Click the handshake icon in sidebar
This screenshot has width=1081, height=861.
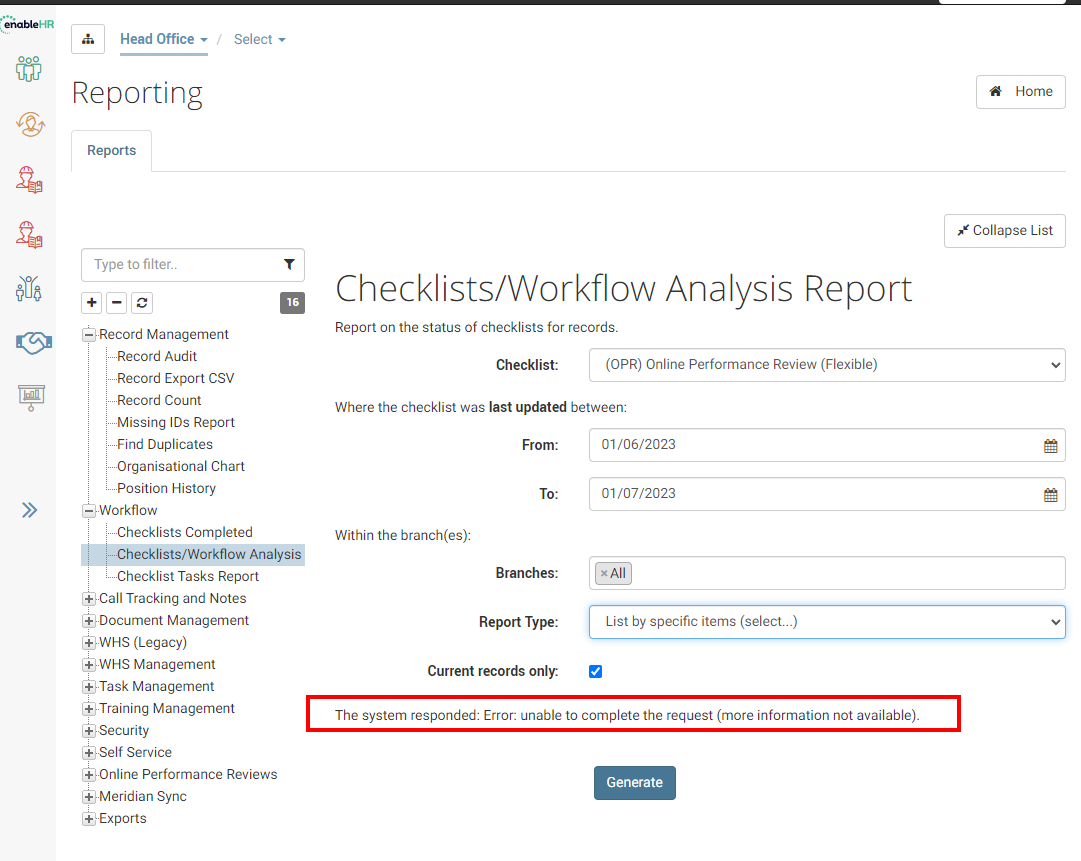coord(33,343)
